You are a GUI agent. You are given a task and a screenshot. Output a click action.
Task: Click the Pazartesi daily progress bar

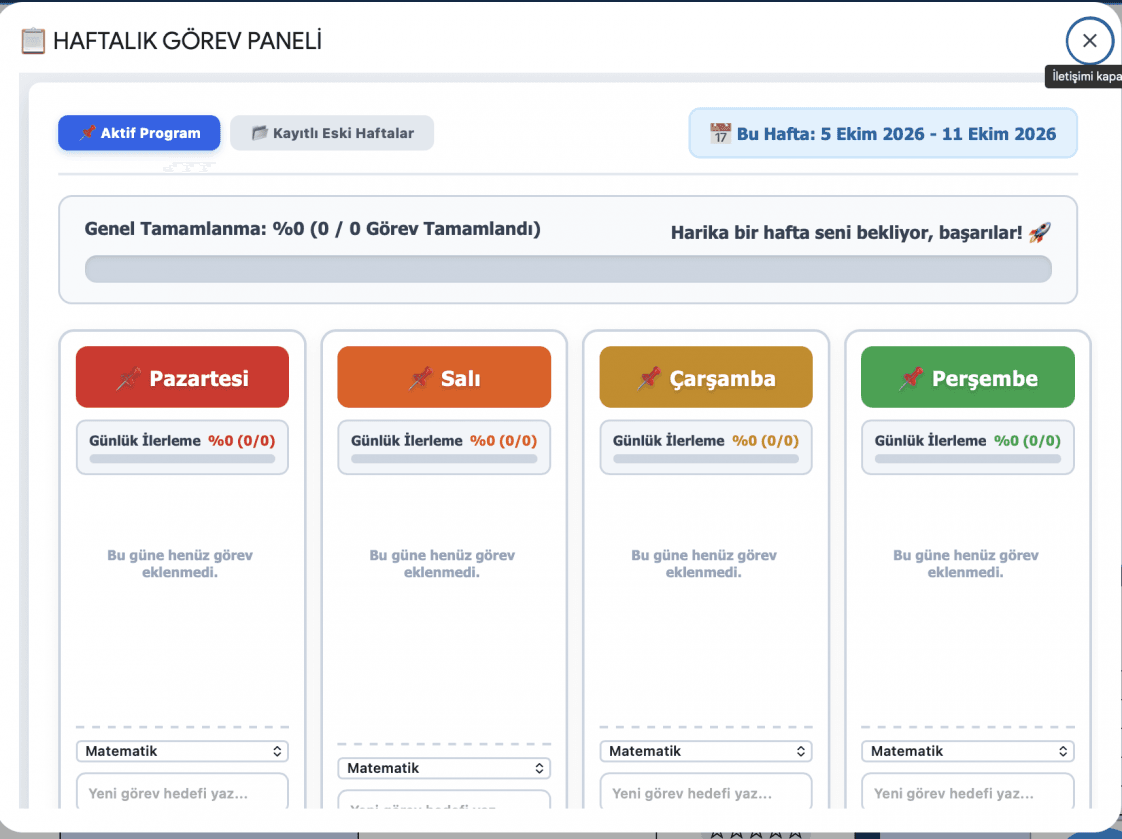pos(182,459)
